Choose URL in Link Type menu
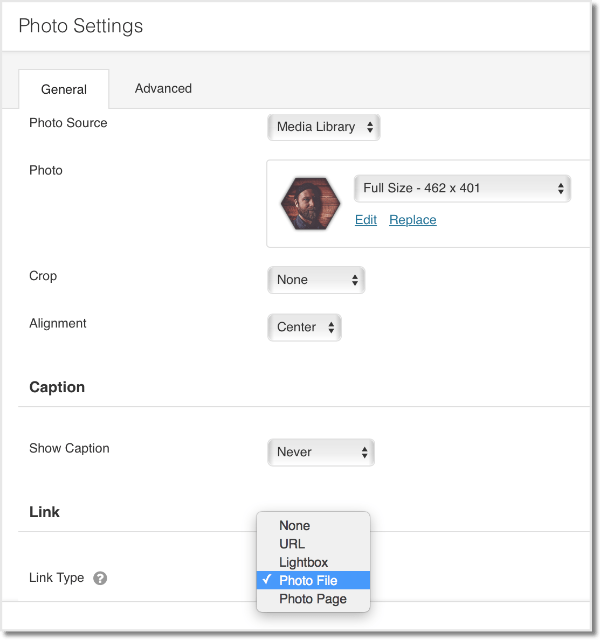 [292, 544]
